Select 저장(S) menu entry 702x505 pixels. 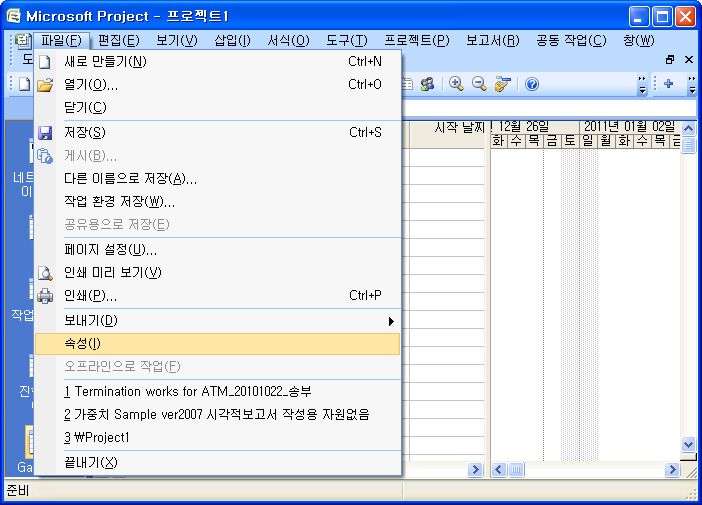218,133
